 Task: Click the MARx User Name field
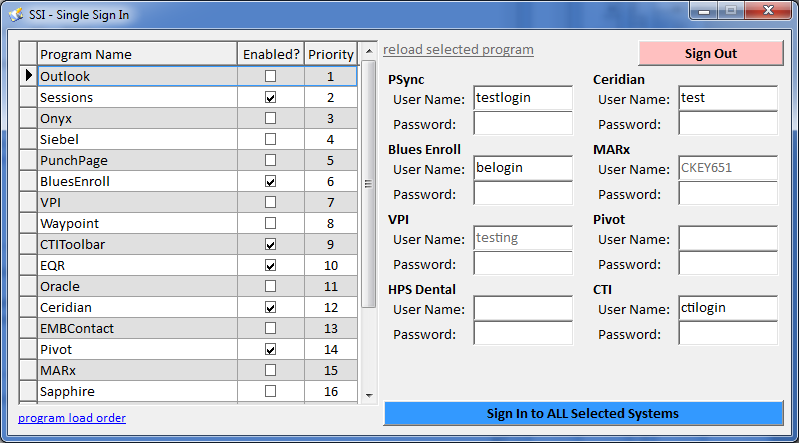tap(728, 168)
